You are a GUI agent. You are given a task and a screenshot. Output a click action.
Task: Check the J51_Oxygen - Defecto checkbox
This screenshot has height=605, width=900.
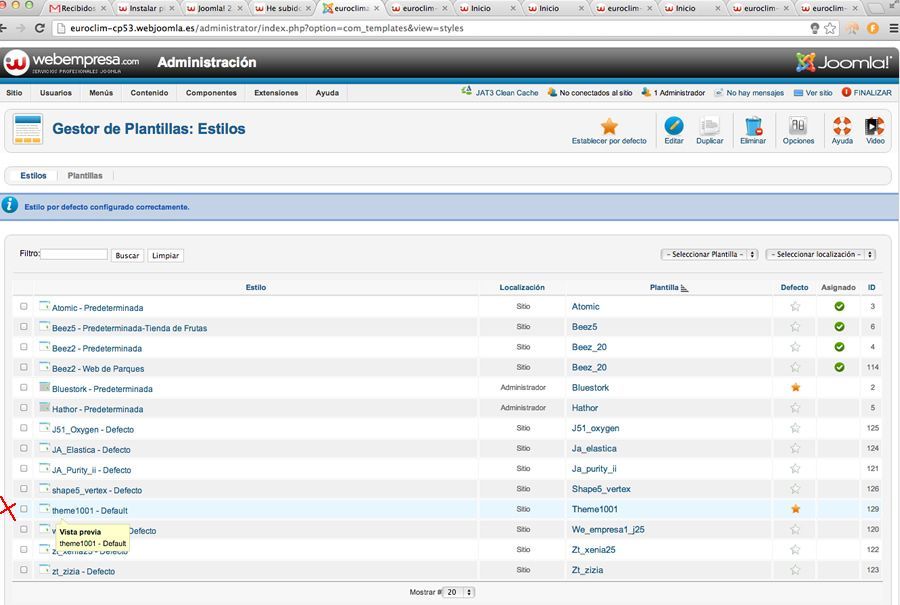click(24, 428)
